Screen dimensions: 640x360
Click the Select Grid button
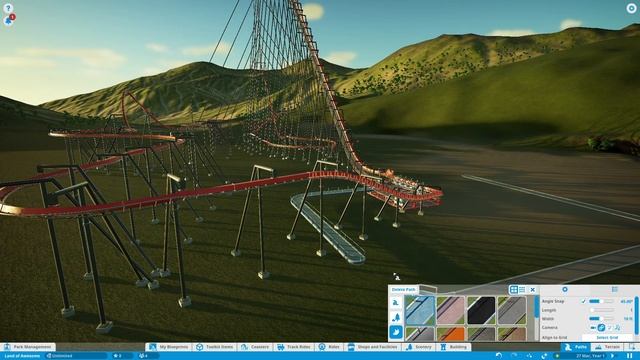[607, 338]
